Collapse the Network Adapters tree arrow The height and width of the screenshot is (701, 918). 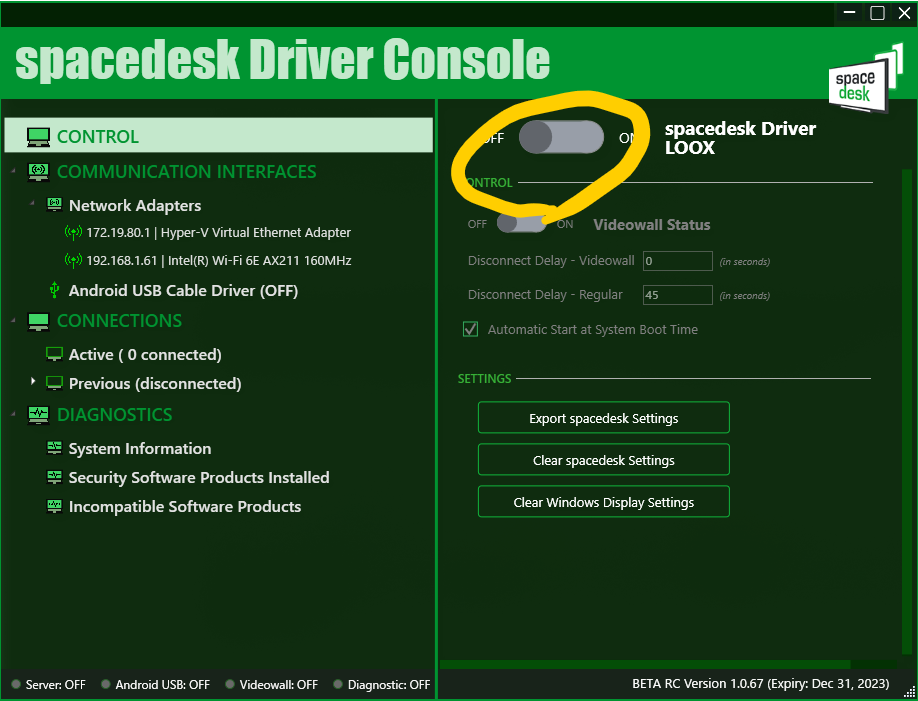(33, 203)
